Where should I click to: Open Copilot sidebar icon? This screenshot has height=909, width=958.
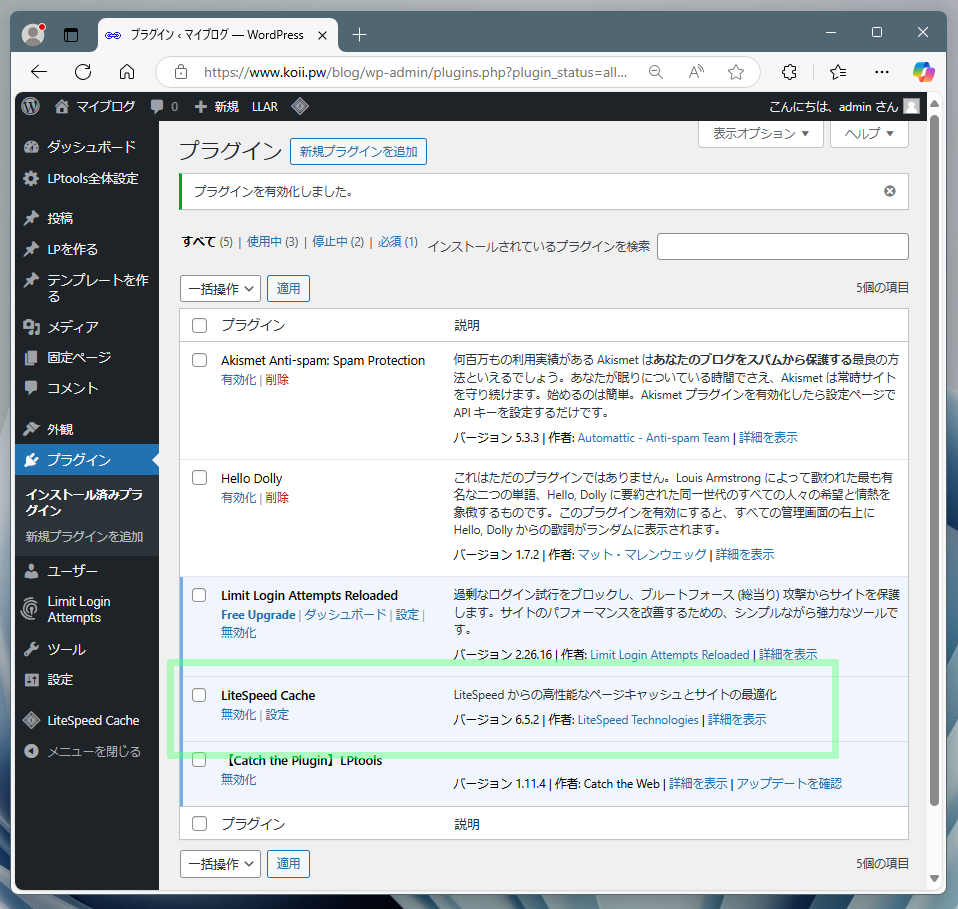pyautogui.click(x=923, y=72)
